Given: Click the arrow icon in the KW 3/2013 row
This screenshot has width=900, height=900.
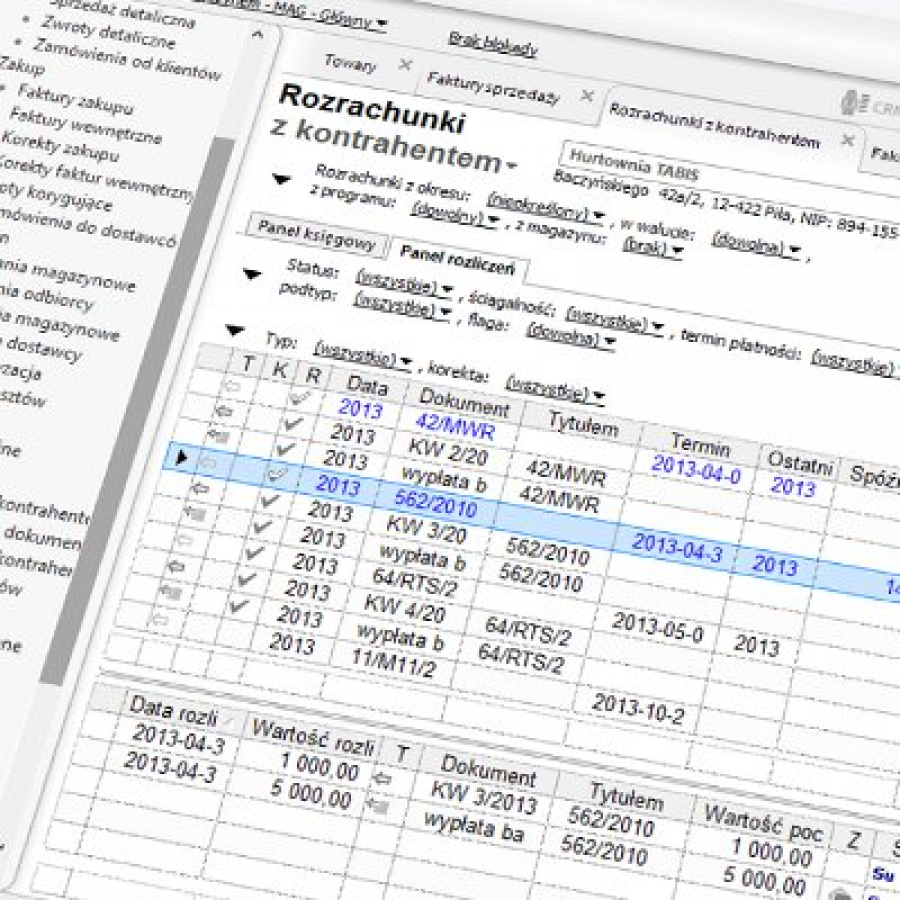Looking at the screenshot, I should click(x=381, y=777).
